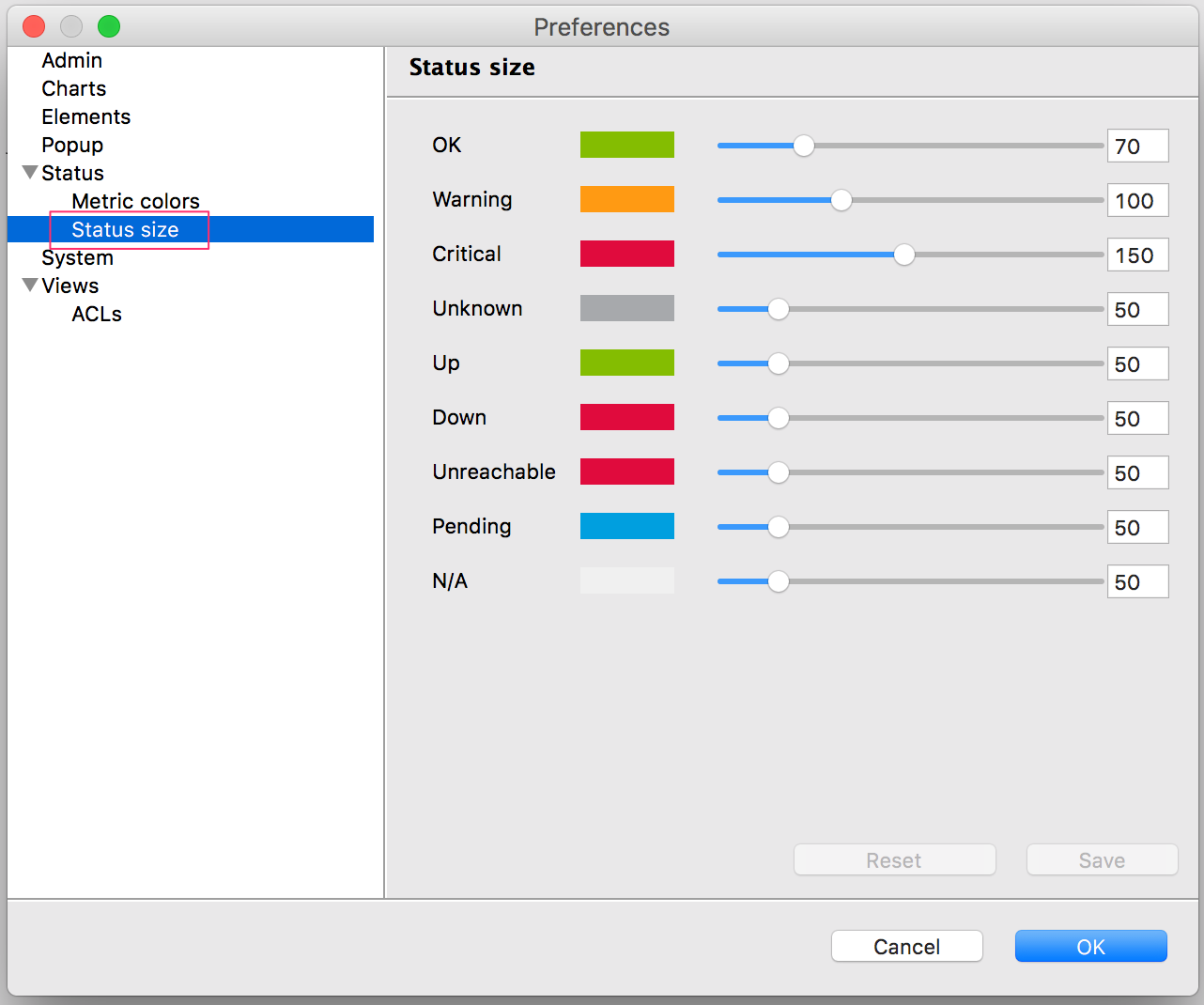This screenshot has height=1005, width=1204.
Task: Pick the Critical red color swatch
Action: pyautogui.click(x=626, y=254)
